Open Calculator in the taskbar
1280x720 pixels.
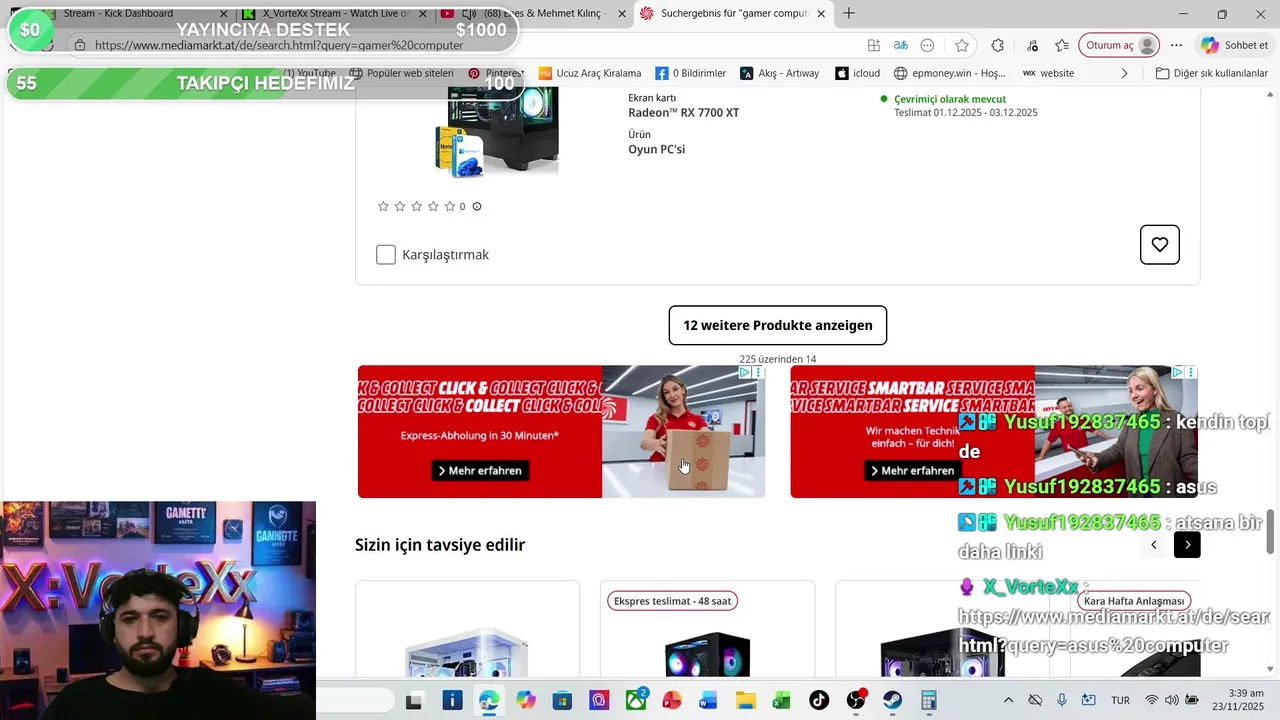pyautogui.click(x=929, y=700)
